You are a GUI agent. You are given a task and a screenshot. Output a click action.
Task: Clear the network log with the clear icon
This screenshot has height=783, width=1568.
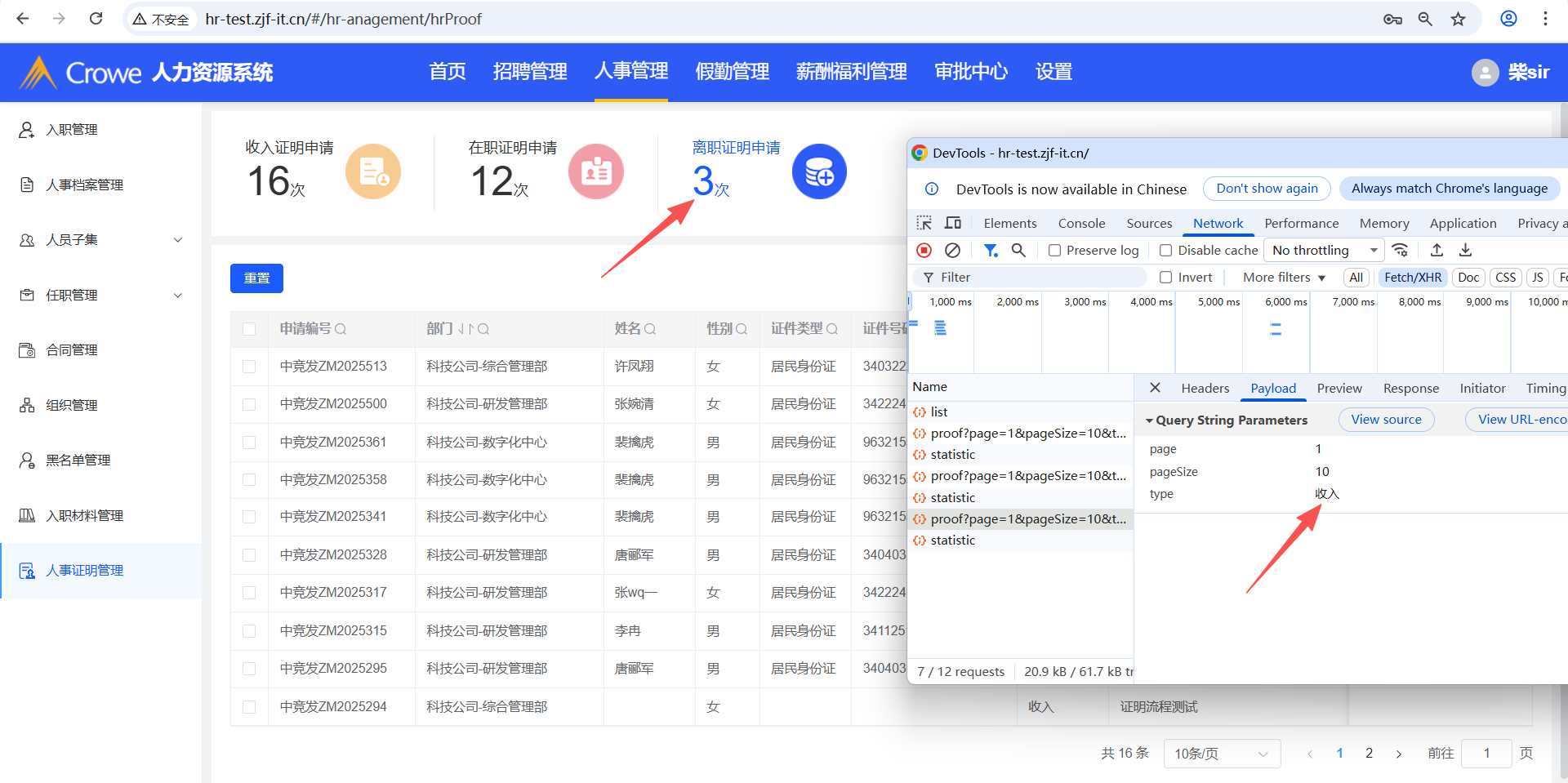[952, 251]
